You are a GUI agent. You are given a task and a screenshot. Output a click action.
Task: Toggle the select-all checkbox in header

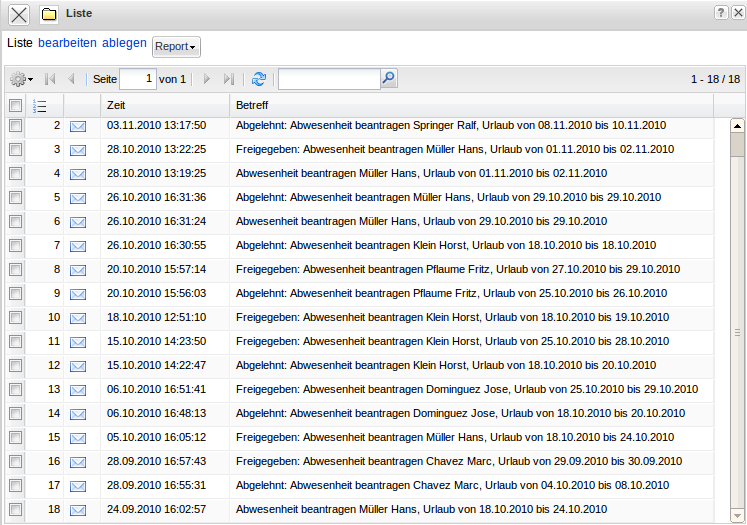[15, 106]
